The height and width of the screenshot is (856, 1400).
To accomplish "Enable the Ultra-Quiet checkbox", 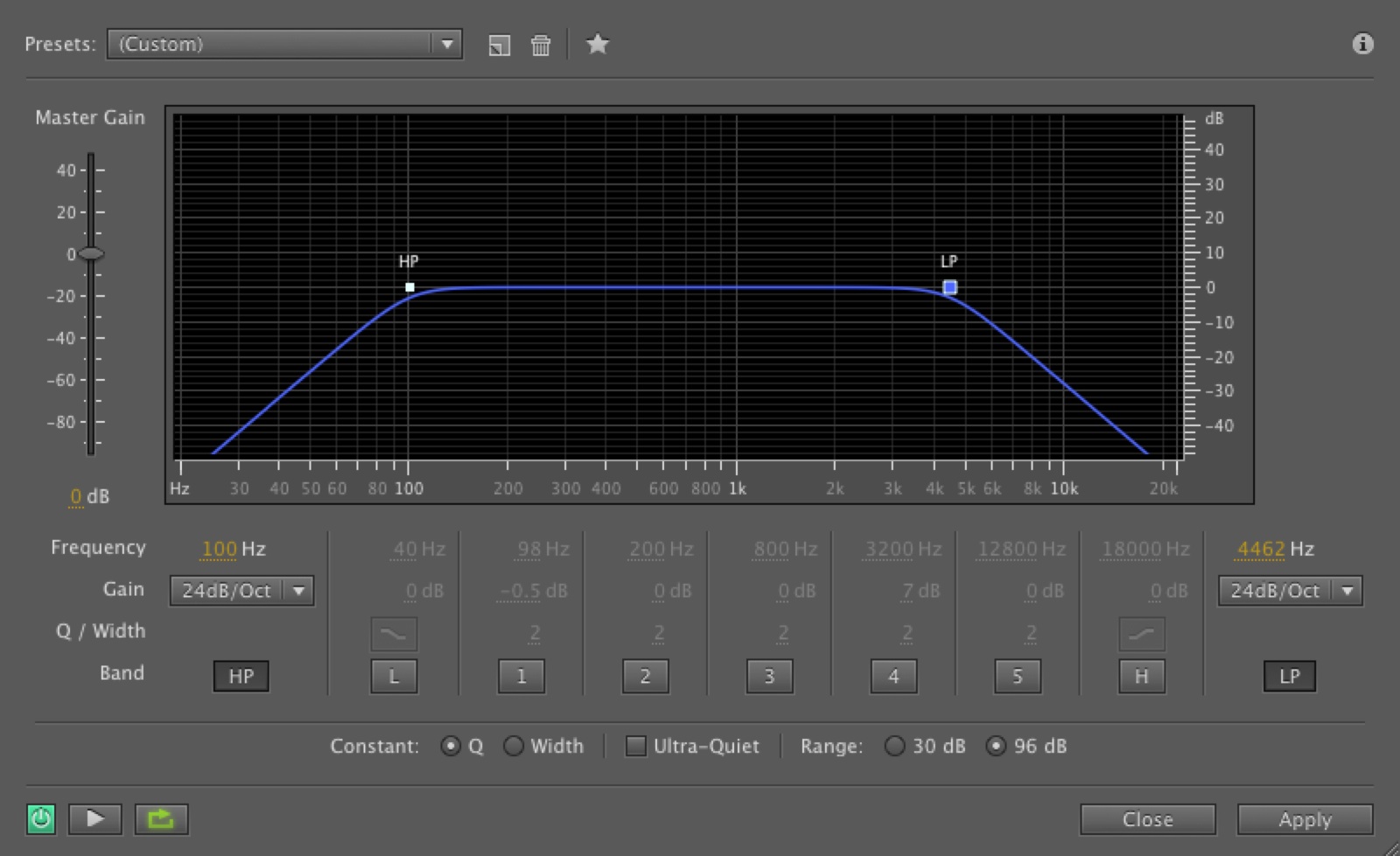I will (x=636, y=746).
